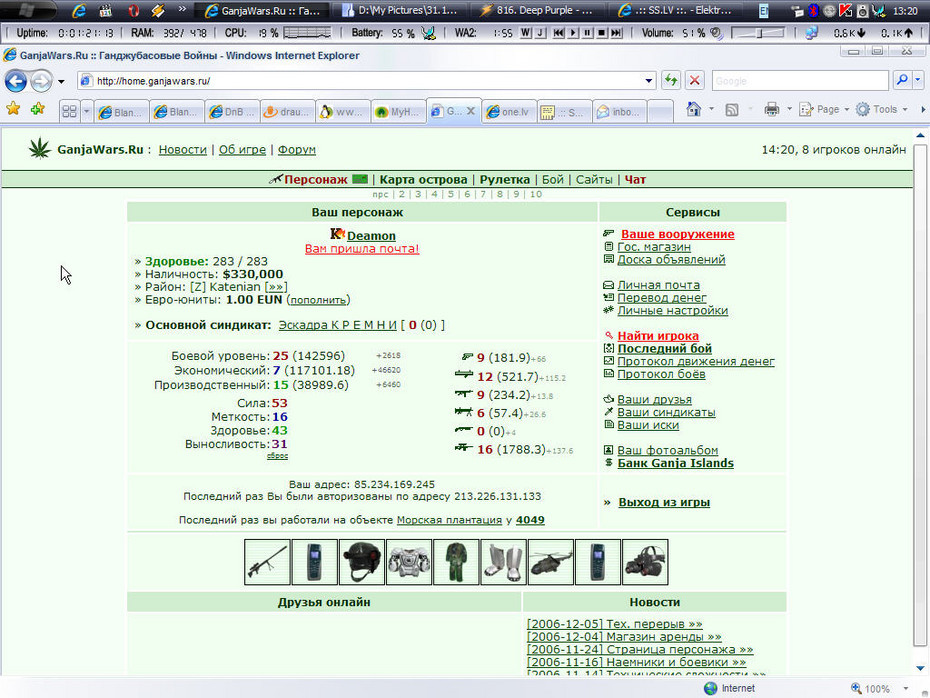
Task: Refresh the page with the refresh button
Action: coord(671,81)
